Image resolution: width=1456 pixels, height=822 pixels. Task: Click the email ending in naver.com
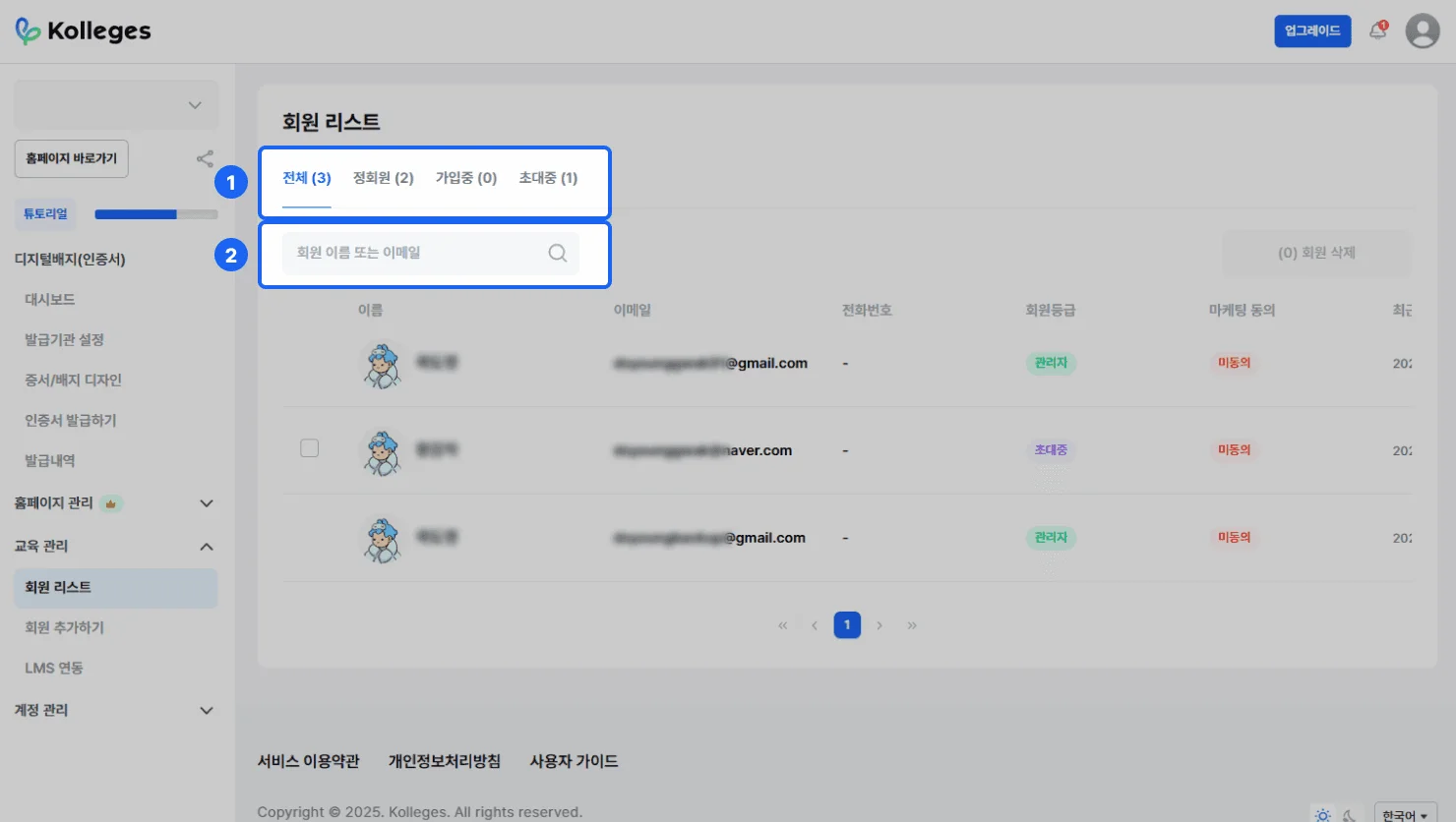[703, 451]
